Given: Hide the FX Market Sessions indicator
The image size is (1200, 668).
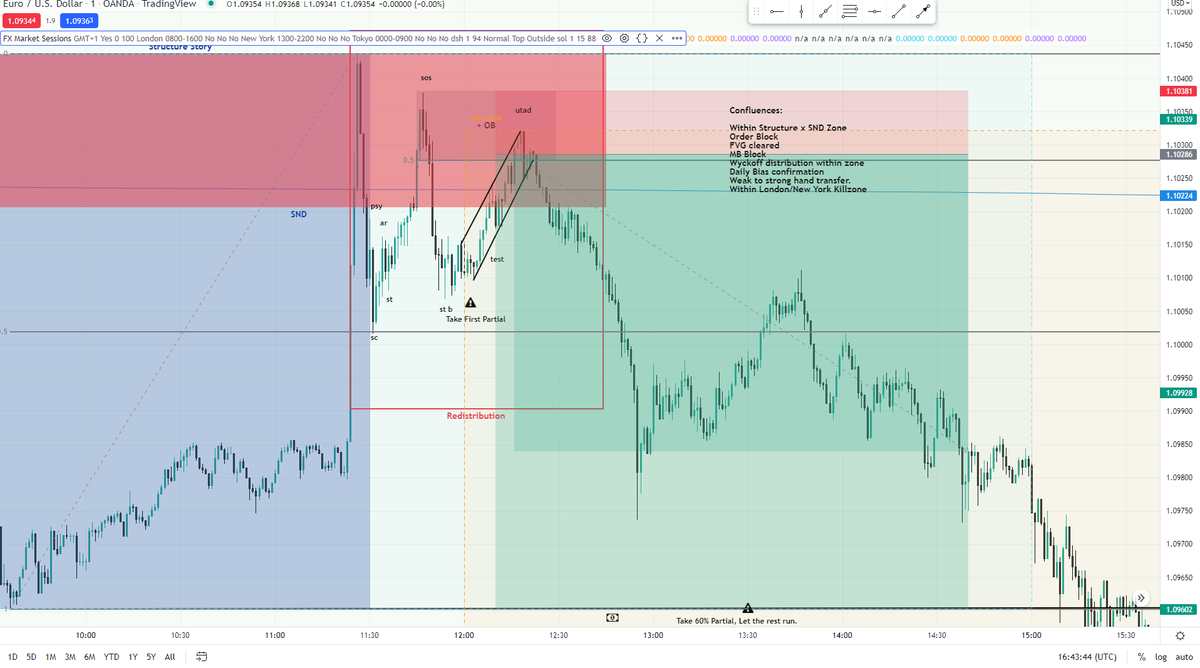Looking at the screenshot, I should point(607,38).
